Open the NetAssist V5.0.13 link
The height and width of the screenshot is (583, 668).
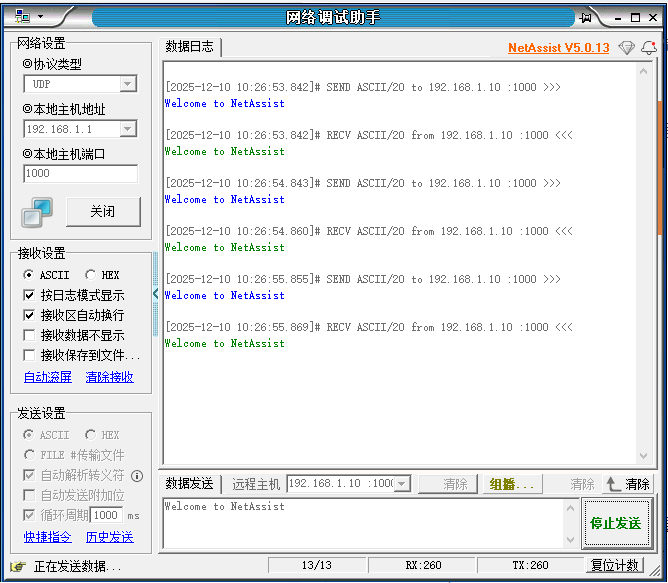point(559,48)
